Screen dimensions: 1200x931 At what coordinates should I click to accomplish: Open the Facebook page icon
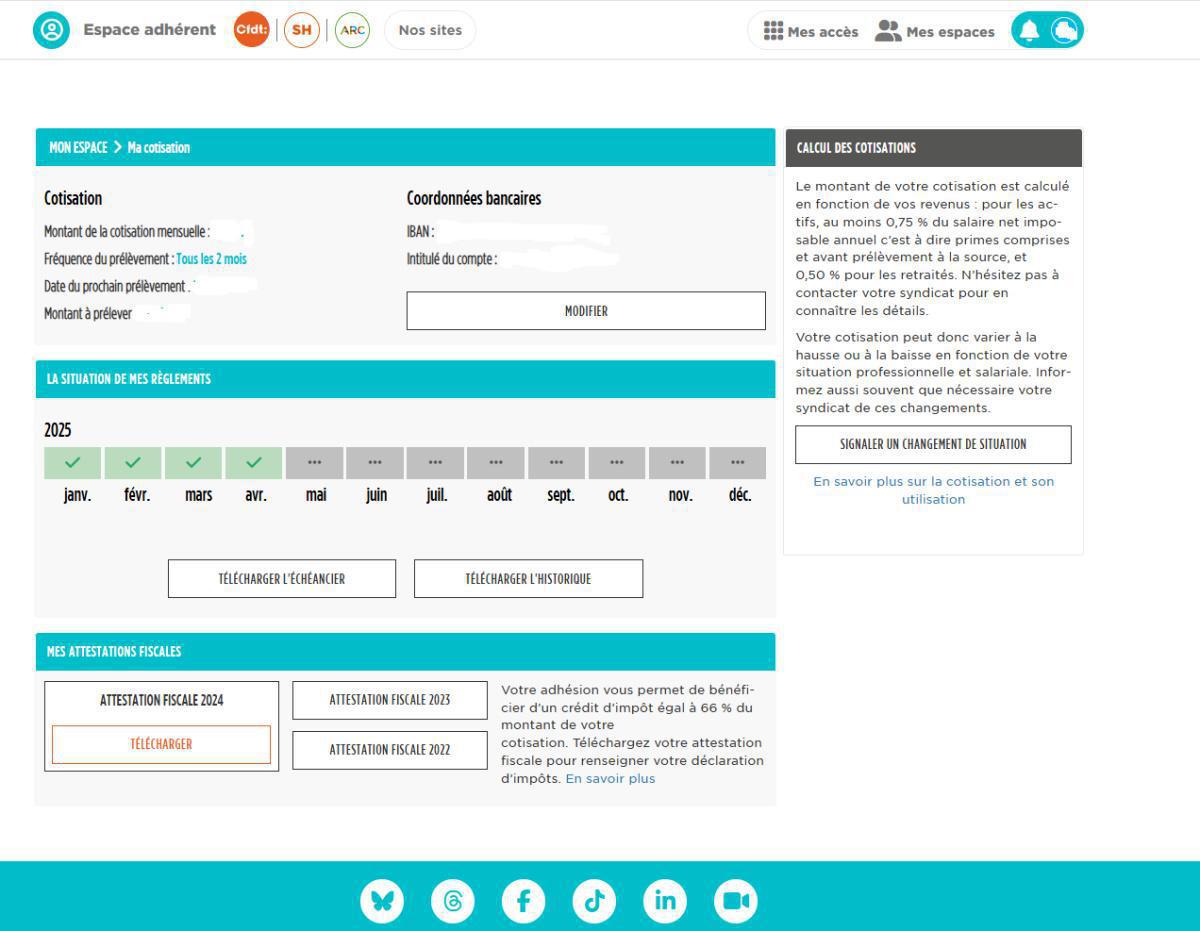click(523, 900)
